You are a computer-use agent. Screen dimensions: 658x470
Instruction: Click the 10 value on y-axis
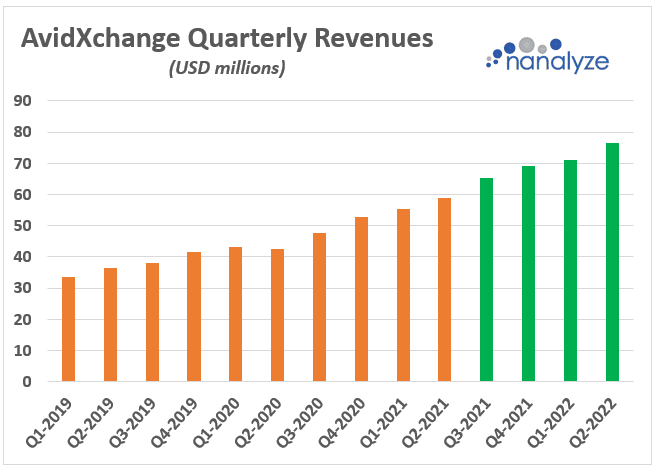point(23,351)
